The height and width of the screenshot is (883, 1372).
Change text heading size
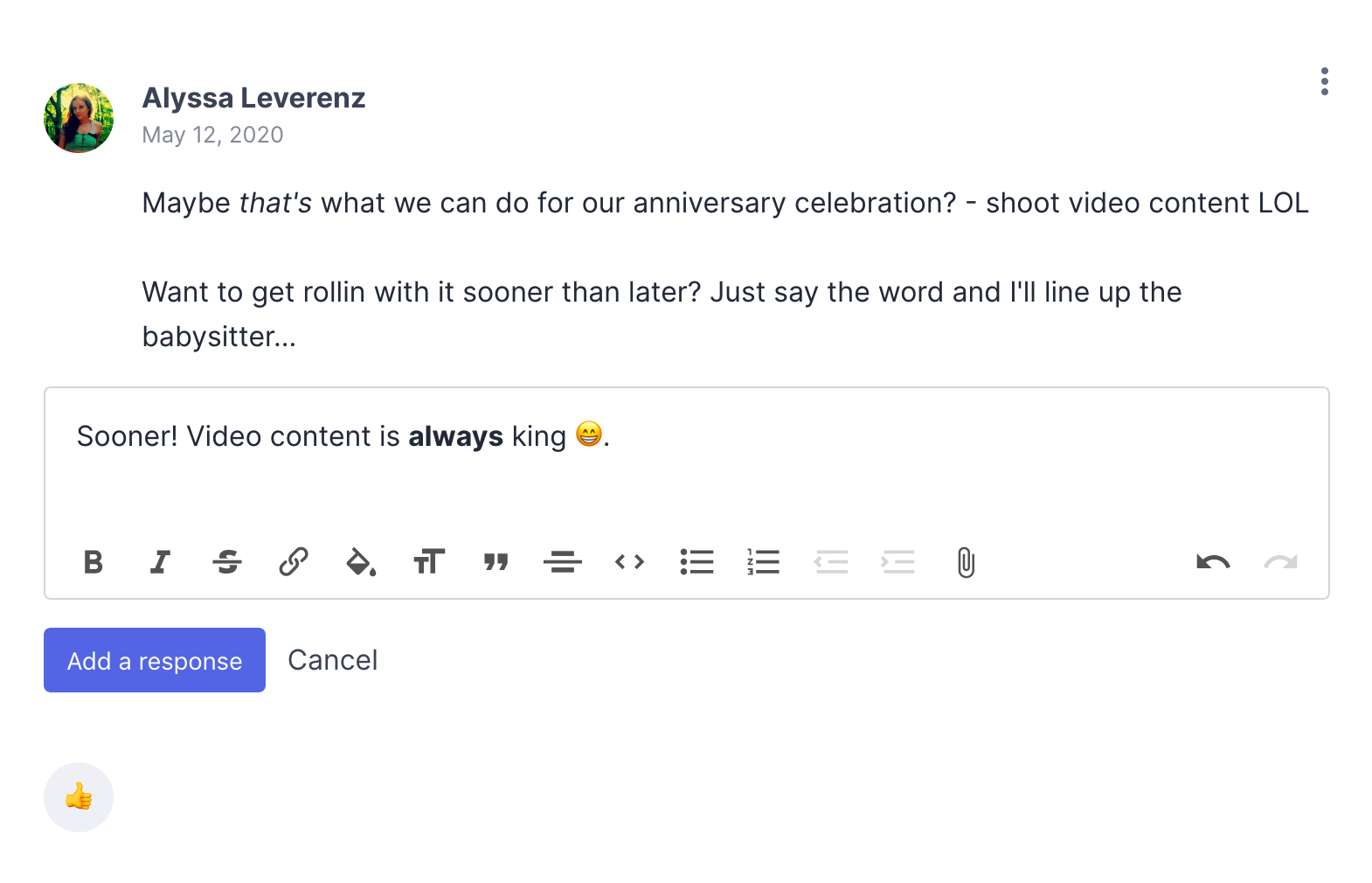click(428, 561)
